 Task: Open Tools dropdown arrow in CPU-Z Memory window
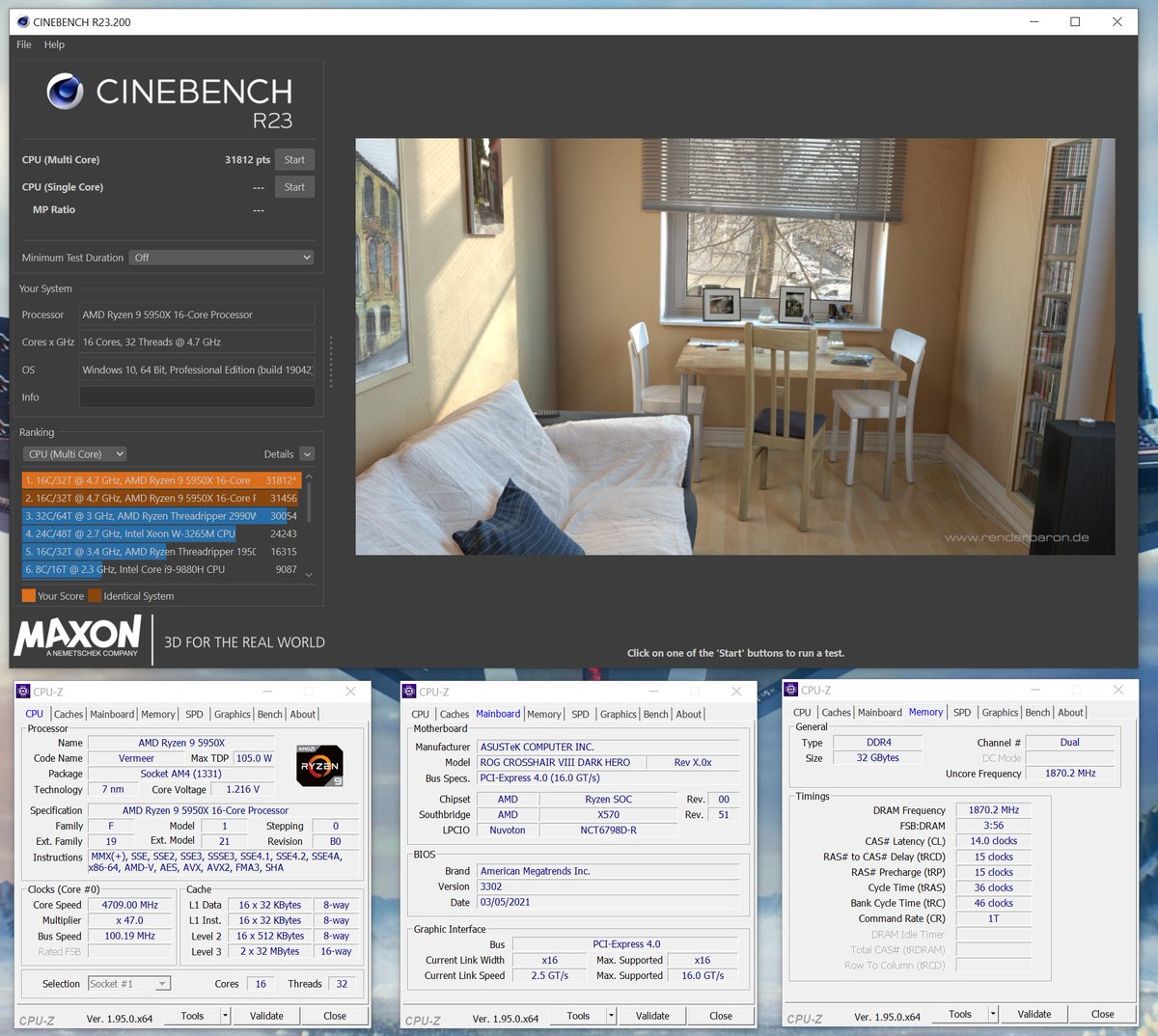click(993, 1014)
